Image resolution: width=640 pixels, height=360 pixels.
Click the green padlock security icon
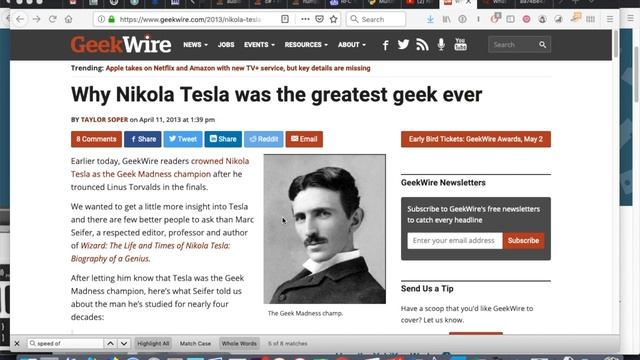pos(111,19)
